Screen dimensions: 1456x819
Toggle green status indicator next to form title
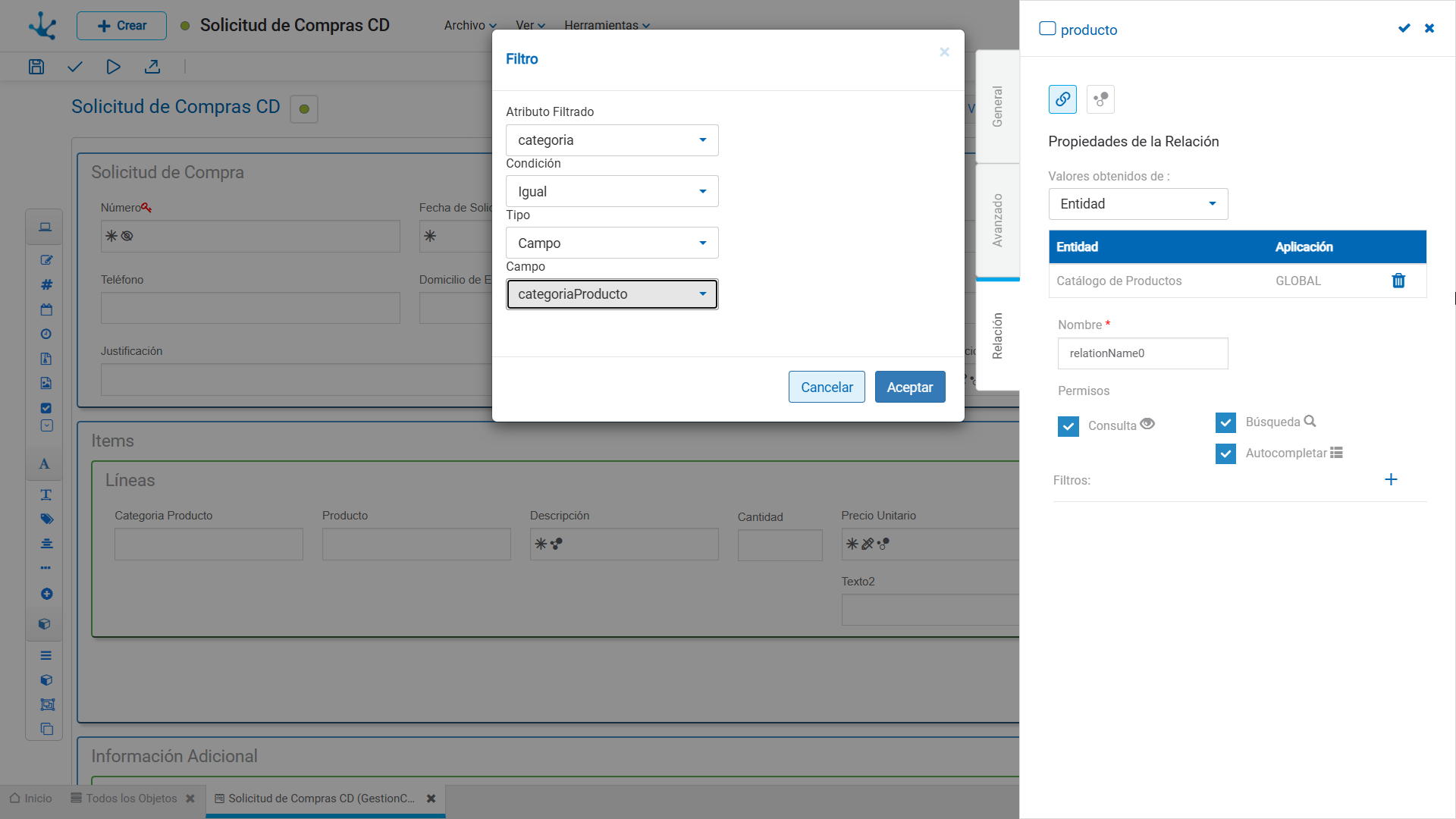[x=304, y=108]
